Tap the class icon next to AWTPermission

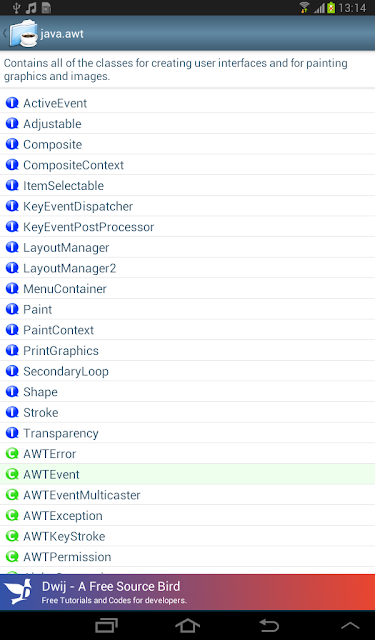tap(12, 556)
